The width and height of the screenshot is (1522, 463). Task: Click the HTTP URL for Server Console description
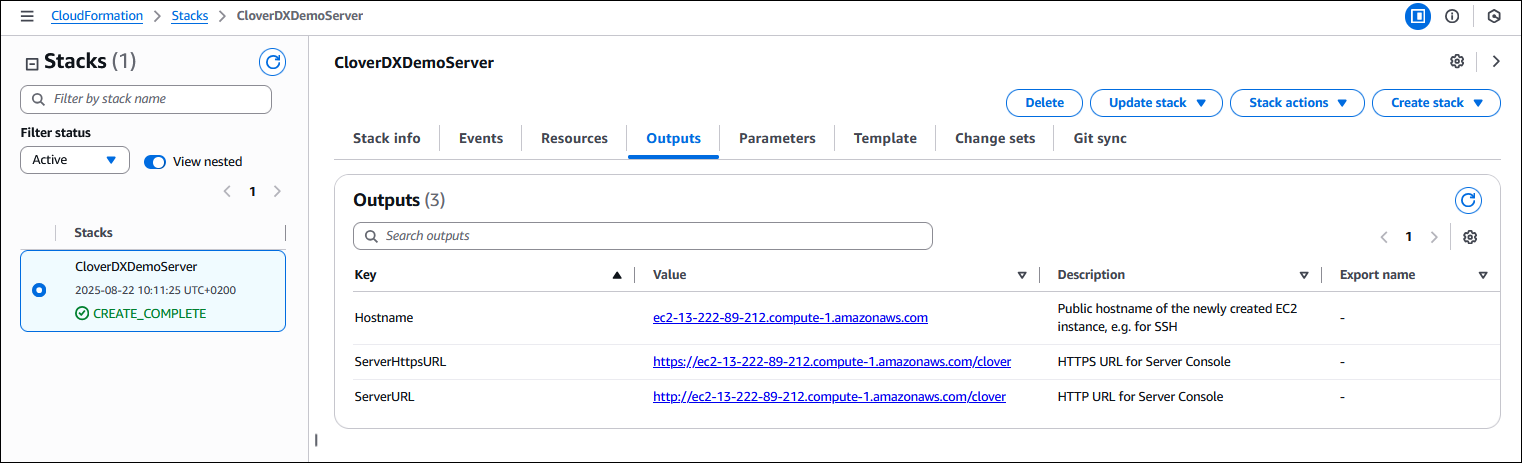(1140, 397)
